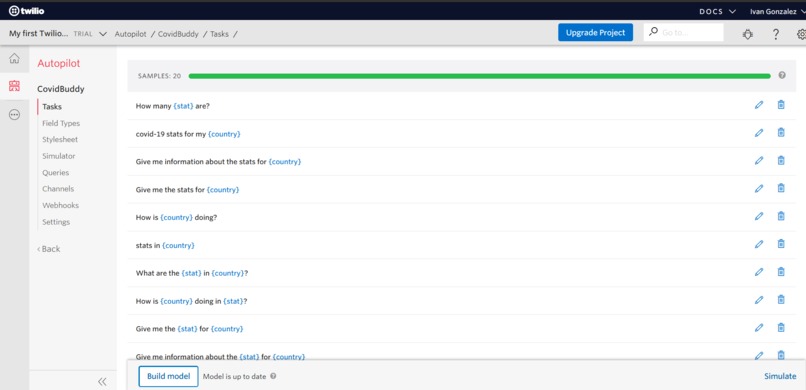806x390 pixels.
Task: Open Stylesheet in the sidebar
Action: pyautogui.click(x=60, y=140)
